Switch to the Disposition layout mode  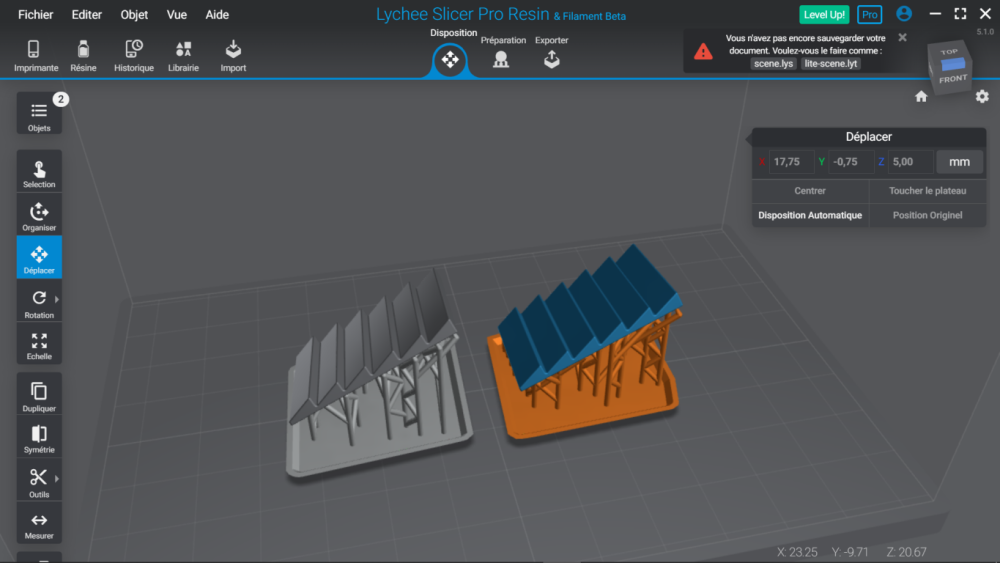[x=450, y=59]
